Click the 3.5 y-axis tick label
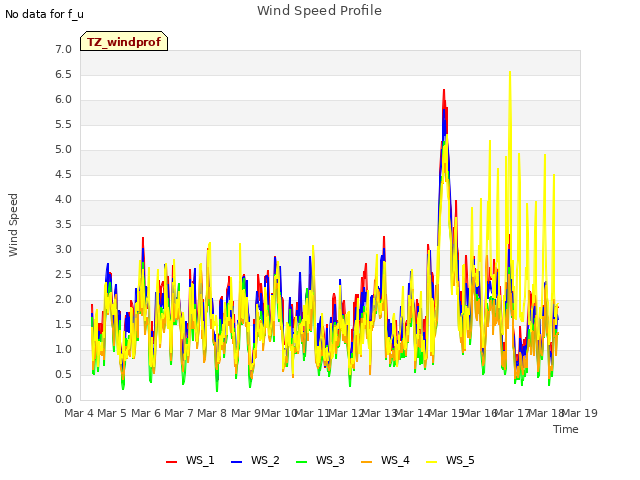Screen dimensions: 640x480 [x=63, y=224]
